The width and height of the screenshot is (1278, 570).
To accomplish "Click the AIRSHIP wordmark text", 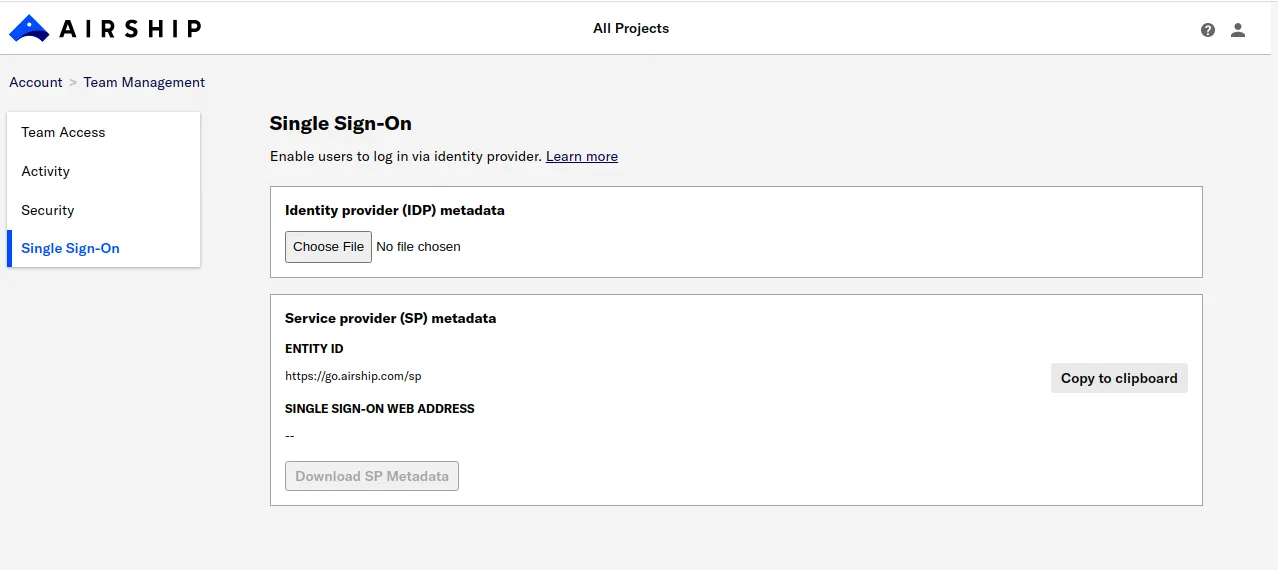I will [130, 29].
